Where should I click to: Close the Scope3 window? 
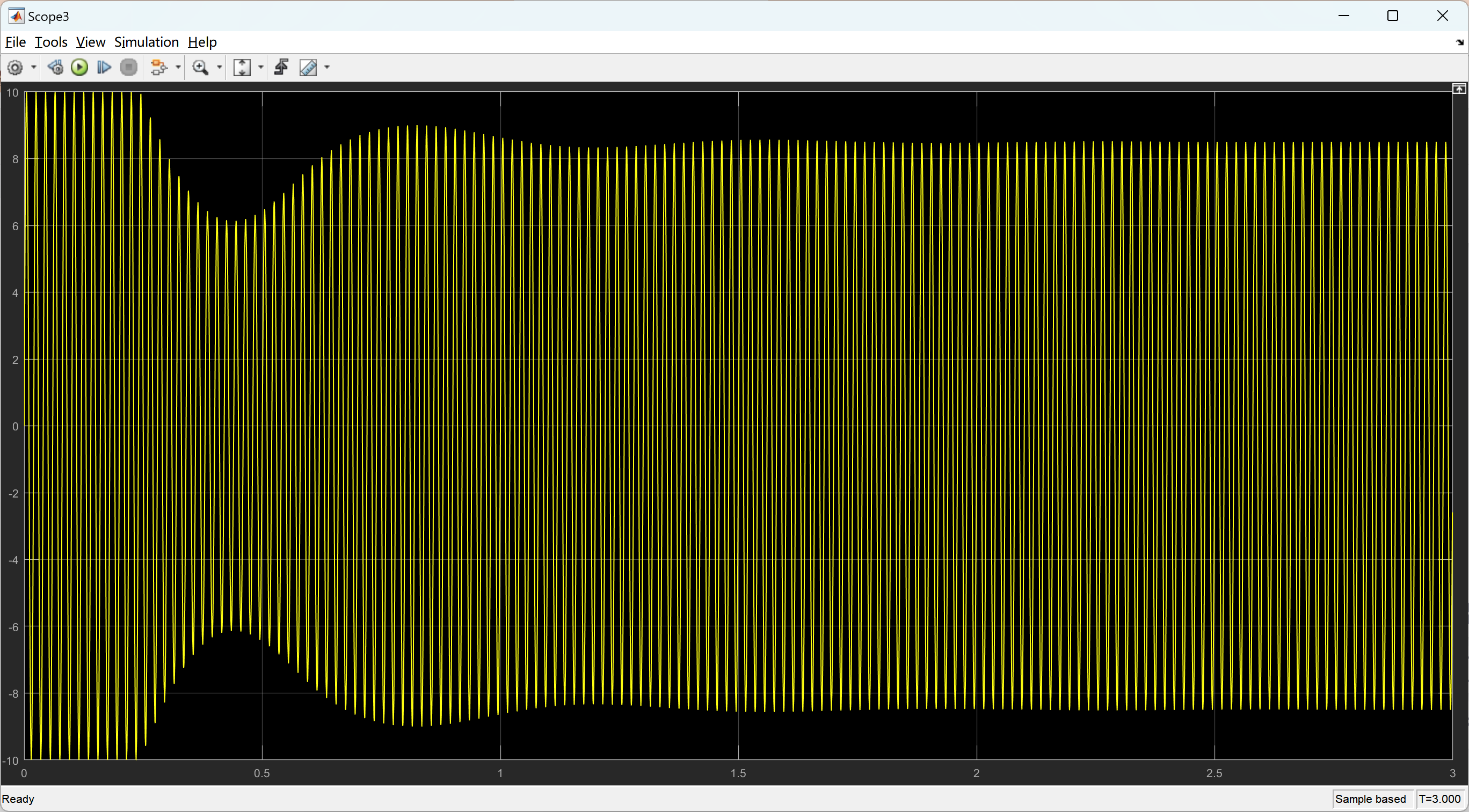pos(1442,16)
